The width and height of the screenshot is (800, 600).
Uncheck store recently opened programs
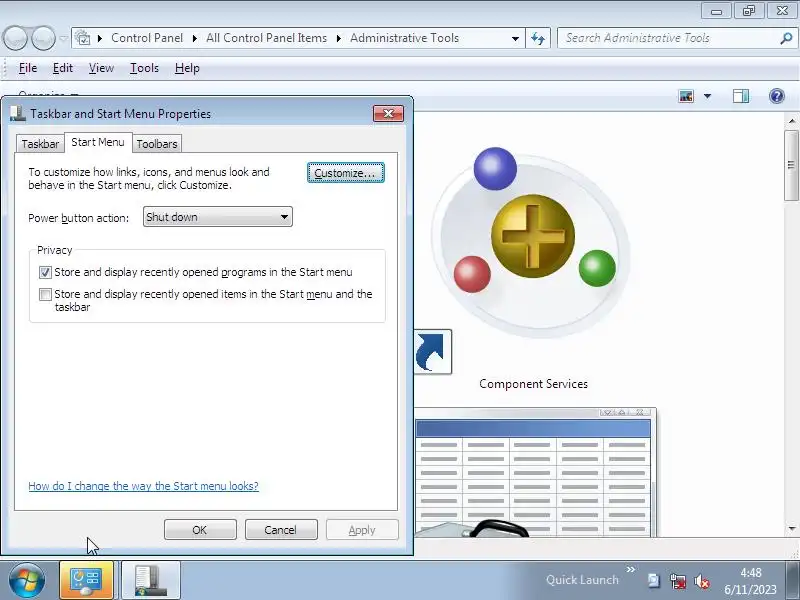[45, 272]
